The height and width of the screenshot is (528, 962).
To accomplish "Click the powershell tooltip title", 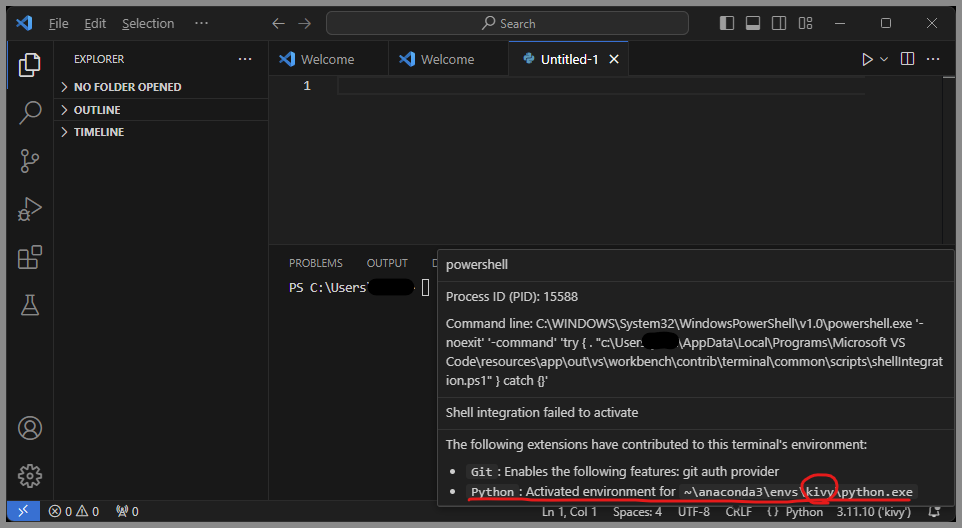I will tap(477, 265).
